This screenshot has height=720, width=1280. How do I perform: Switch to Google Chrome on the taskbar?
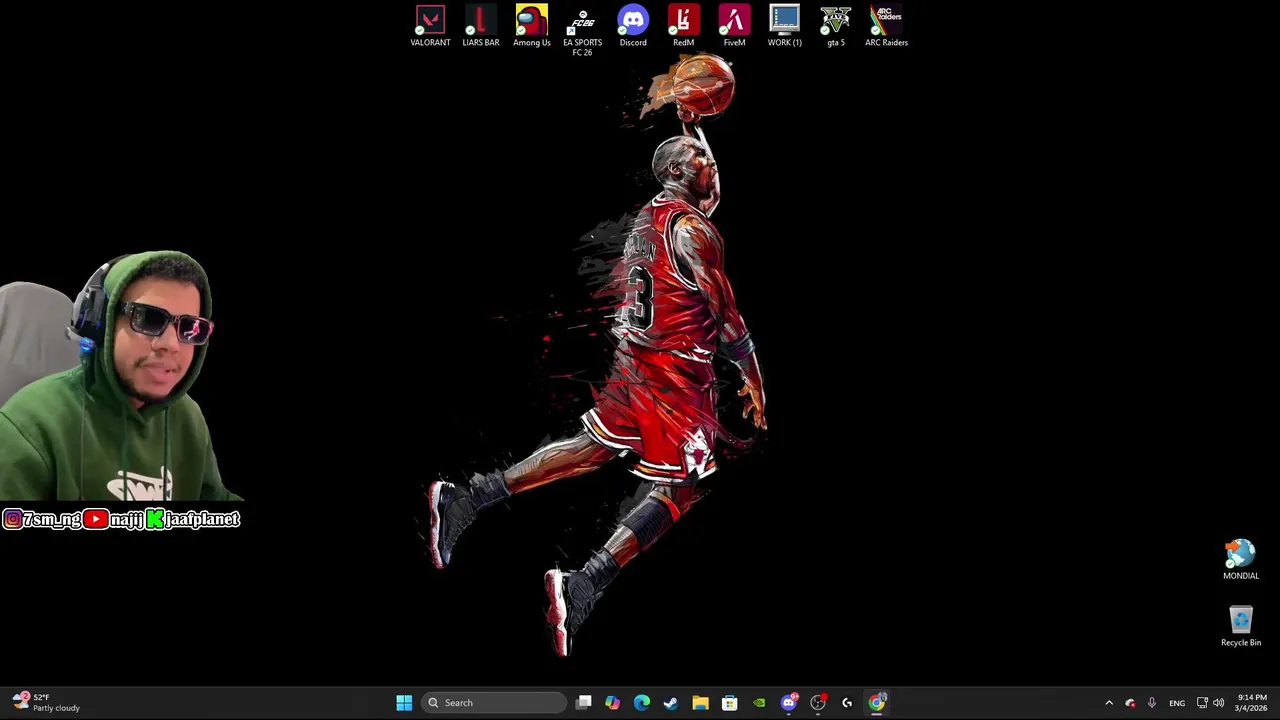click(x=877, y=703)
